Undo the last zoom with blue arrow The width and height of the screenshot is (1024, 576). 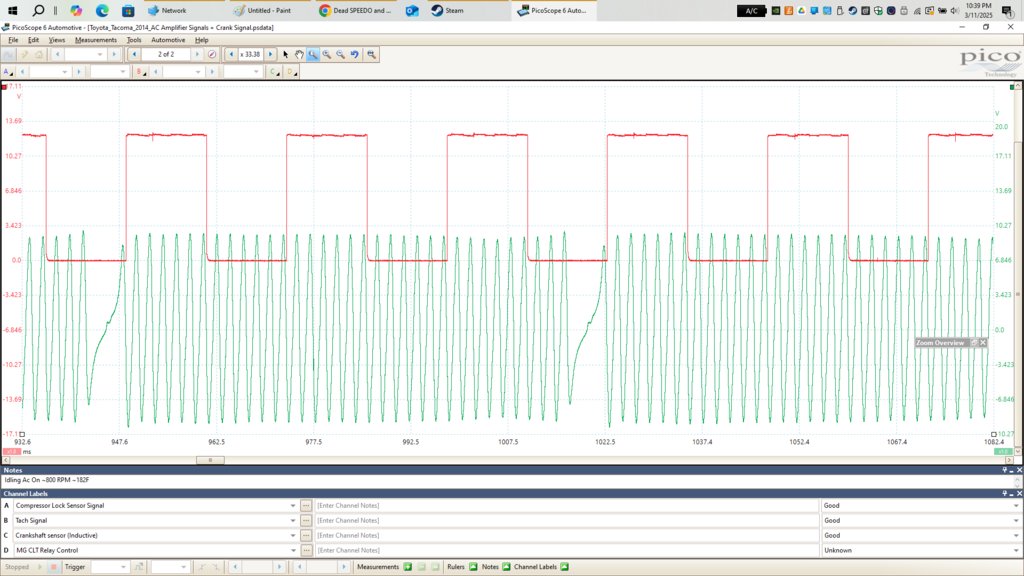(x=355, y=54)
